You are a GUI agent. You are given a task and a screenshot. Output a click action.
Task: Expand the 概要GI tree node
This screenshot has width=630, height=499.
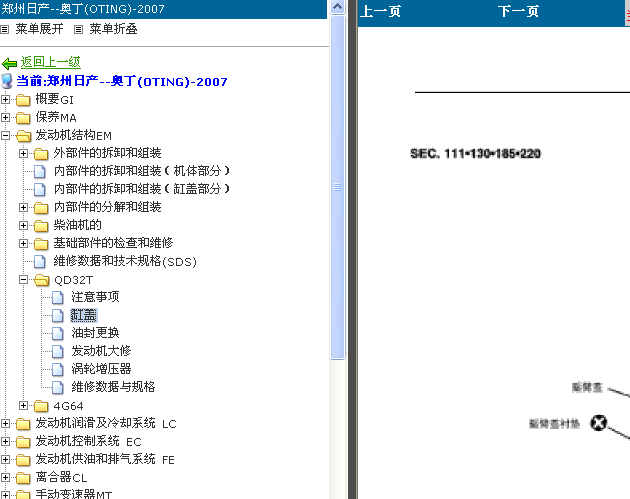[x=5, y=99]
